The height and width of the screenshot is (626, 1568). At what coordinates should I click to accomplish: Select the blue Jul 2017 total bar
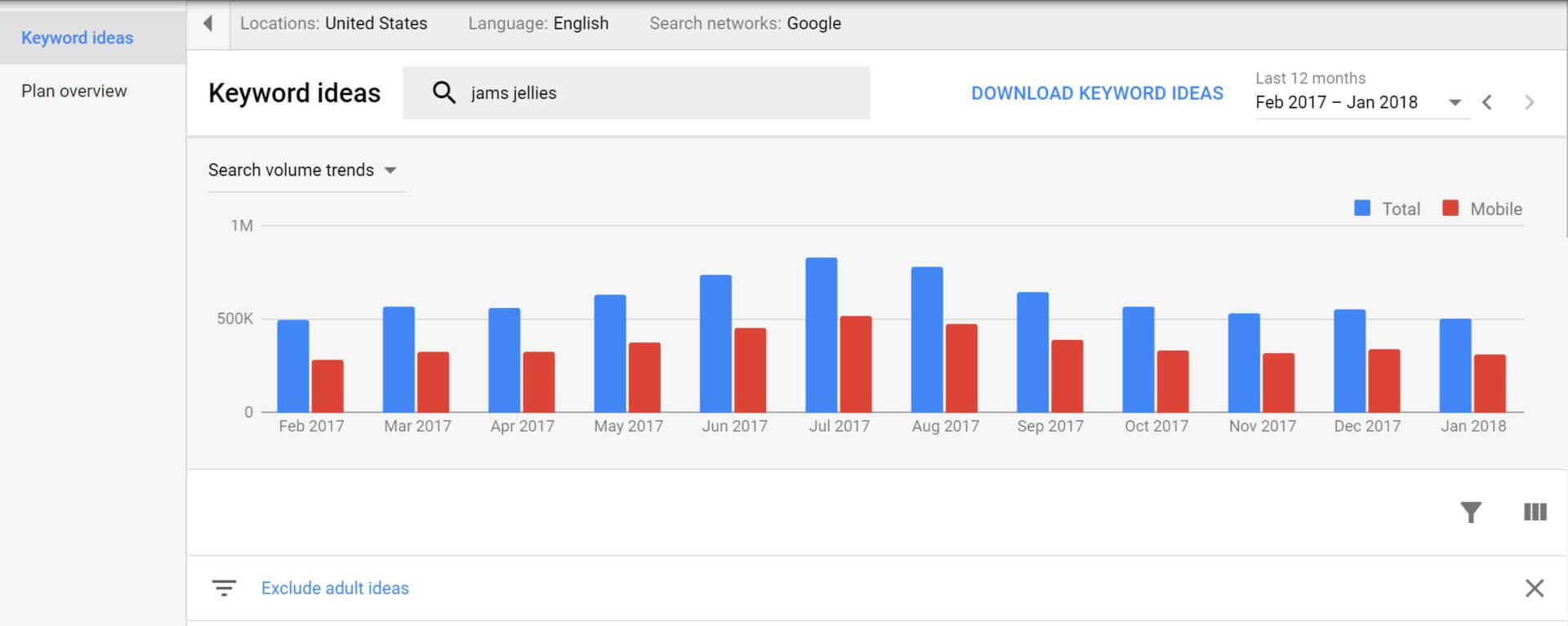click(821, 335)
